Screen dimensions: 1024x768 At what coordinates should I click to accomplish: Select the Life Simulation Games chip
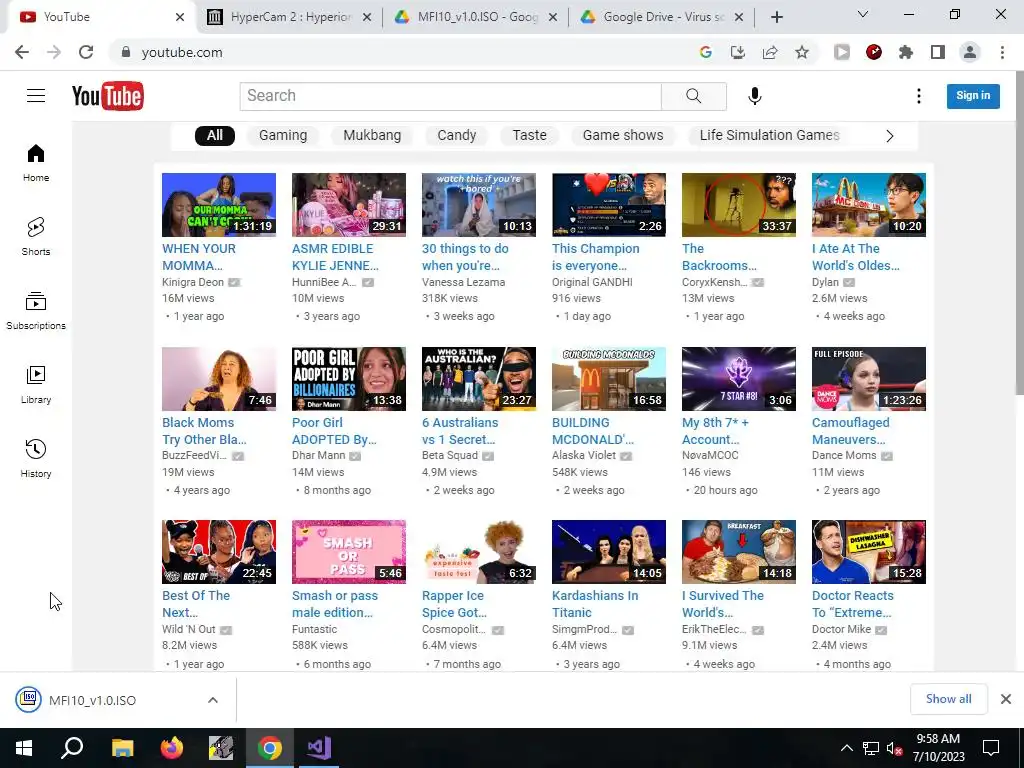pos(769,135)
